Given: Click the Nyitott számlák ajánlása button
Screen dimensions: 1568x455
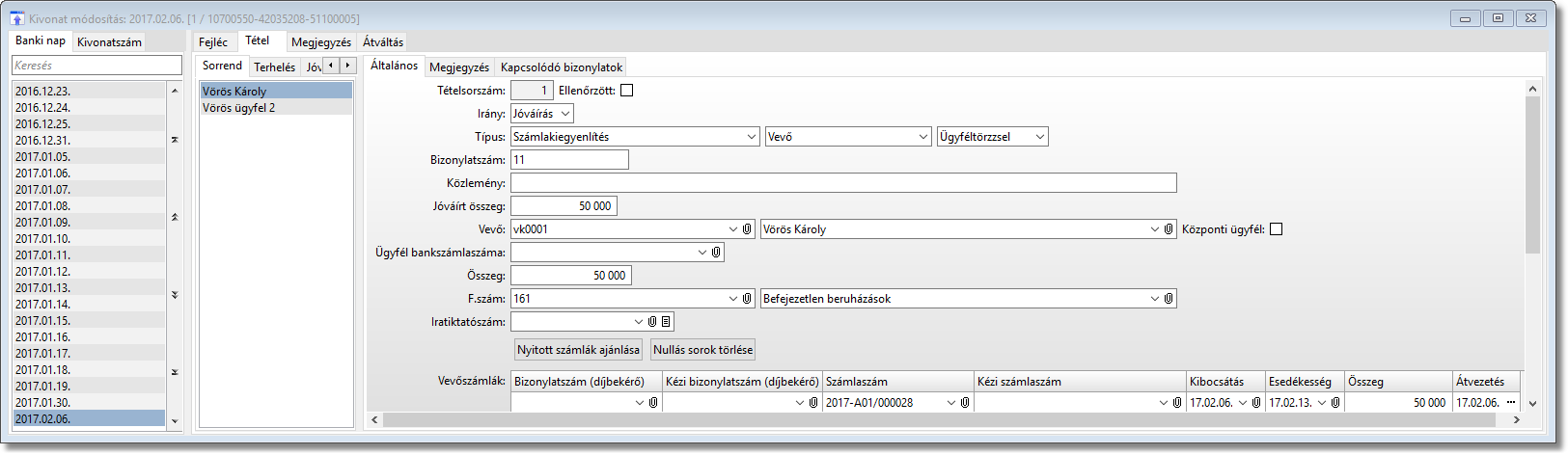Looking at the screenshot, I should 578,350.
